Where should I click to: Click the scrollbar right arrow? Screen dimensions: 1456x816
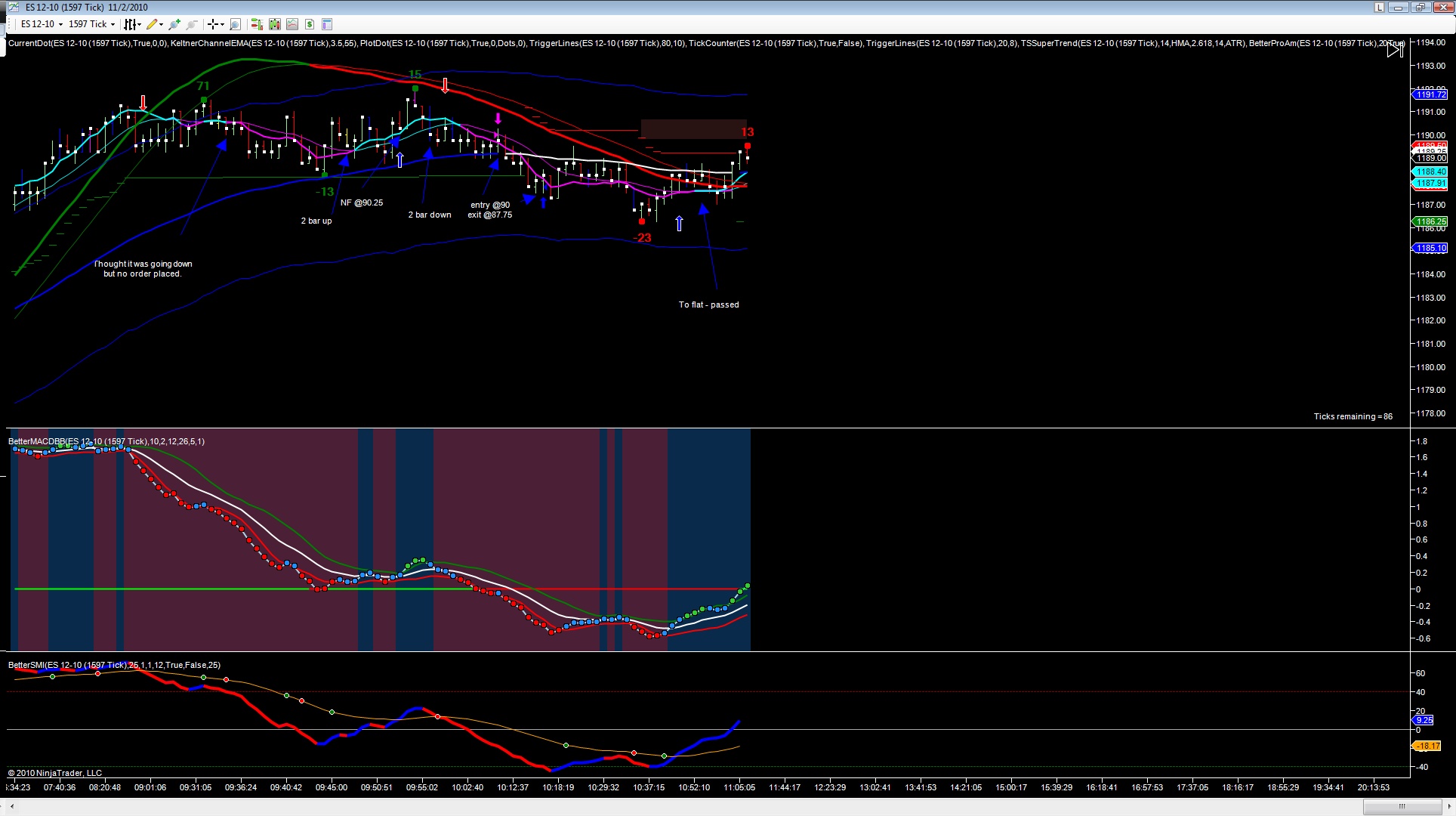coord(1448,806)
